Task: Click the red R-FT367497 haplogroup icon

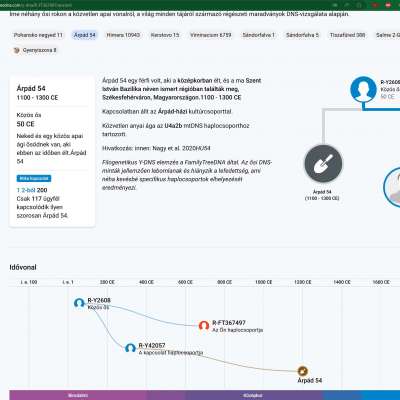Action: 204,325
